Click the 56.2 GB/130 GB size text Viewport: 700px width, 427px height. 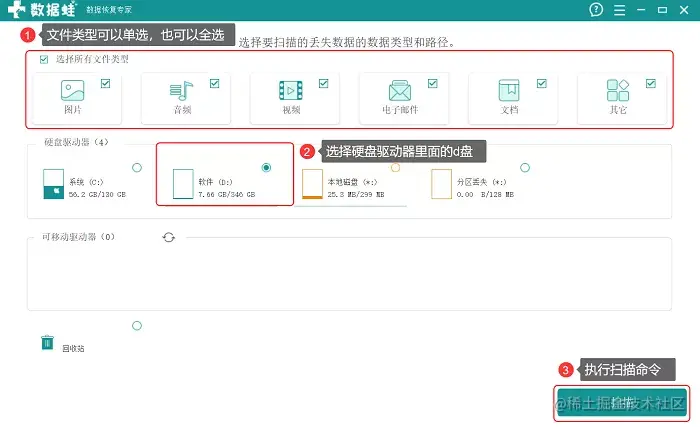click(x=97, y=195)
